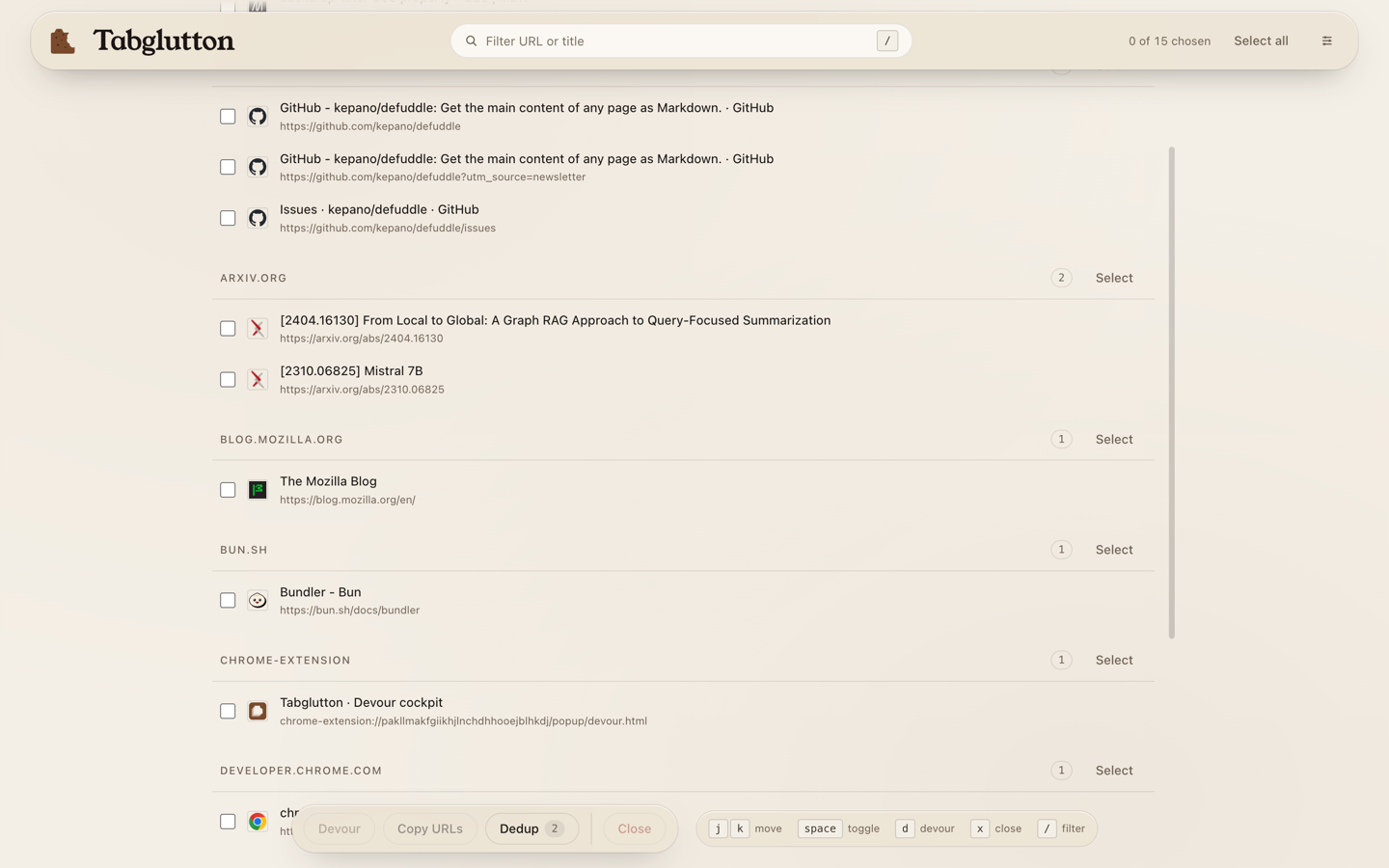This screenshot has height=868, width=1389.
Task: Click the search magnifier icon in filter box
Action: point(472,41)
